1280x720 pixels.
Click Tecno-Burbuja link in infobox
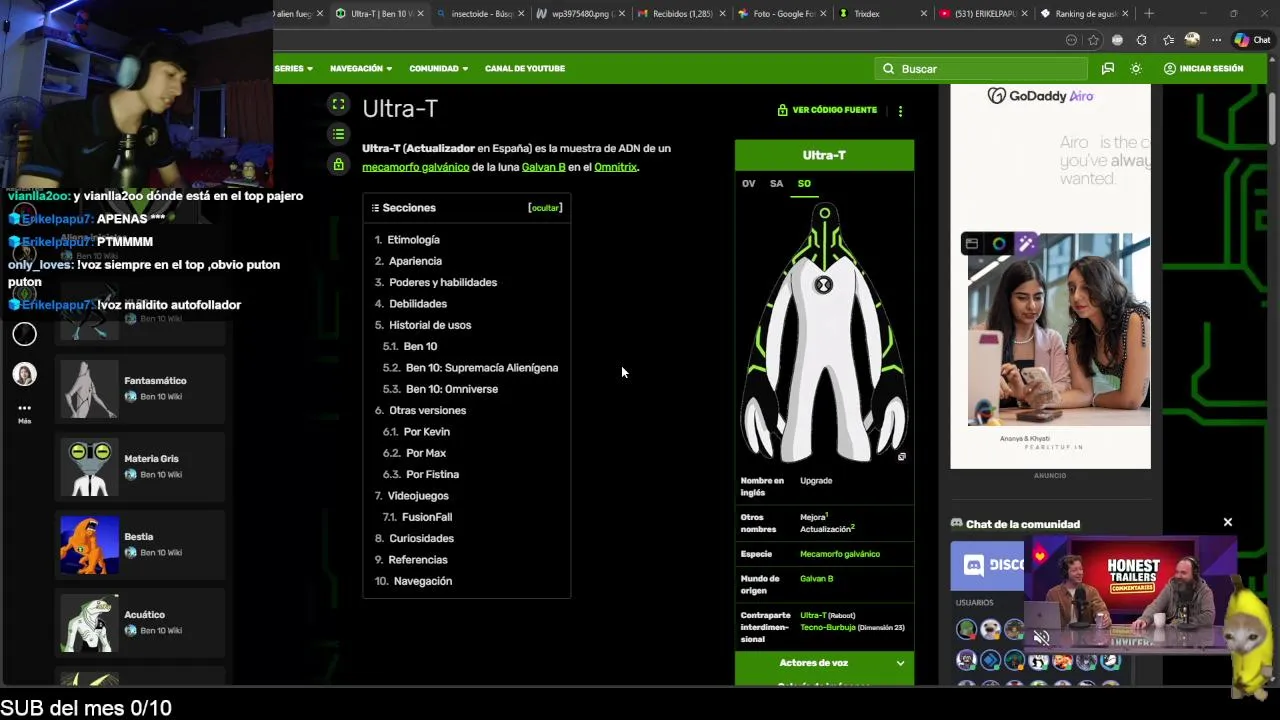(827, 628)
